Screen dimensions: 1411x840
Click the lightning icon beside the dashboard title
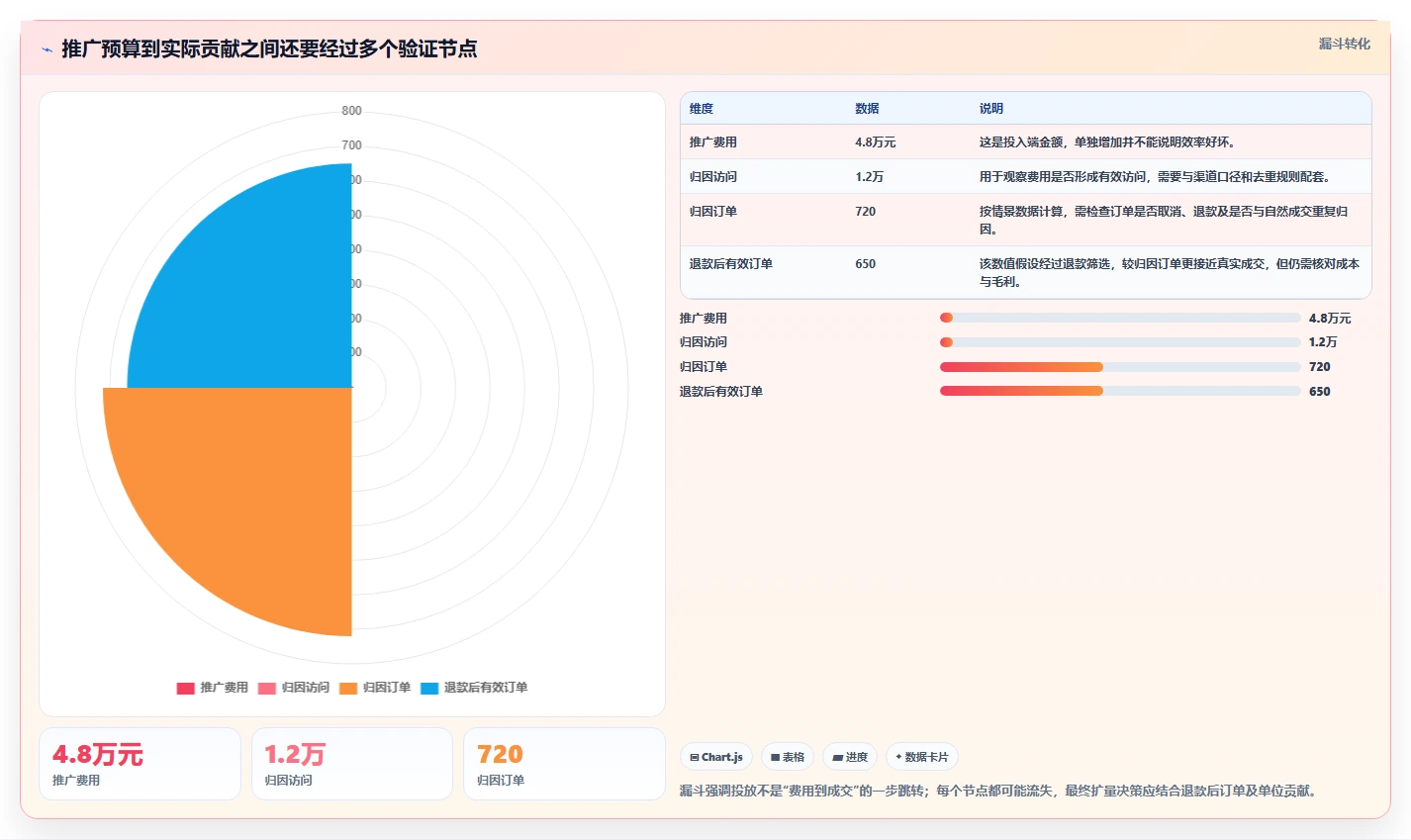(47, 49)
